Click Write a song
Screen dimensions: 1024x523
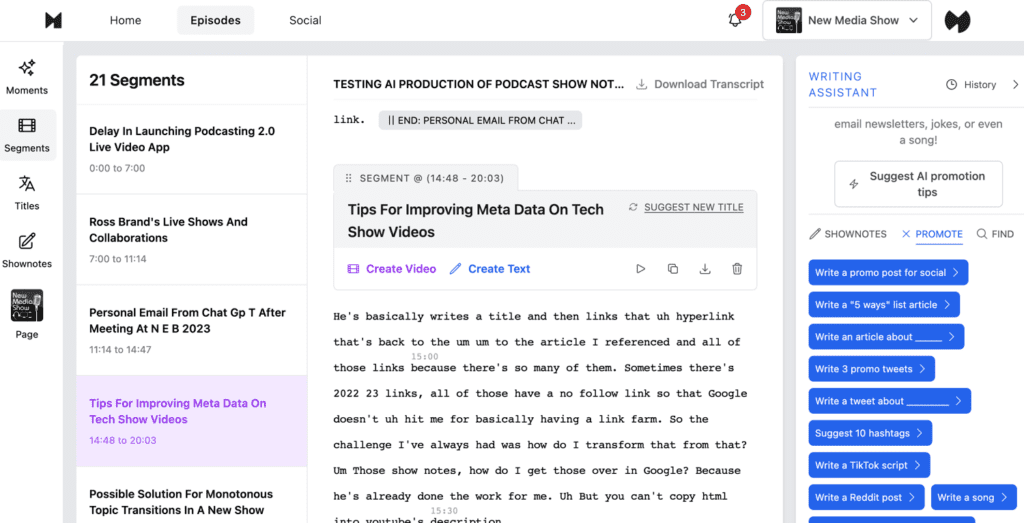click(974, 497)
